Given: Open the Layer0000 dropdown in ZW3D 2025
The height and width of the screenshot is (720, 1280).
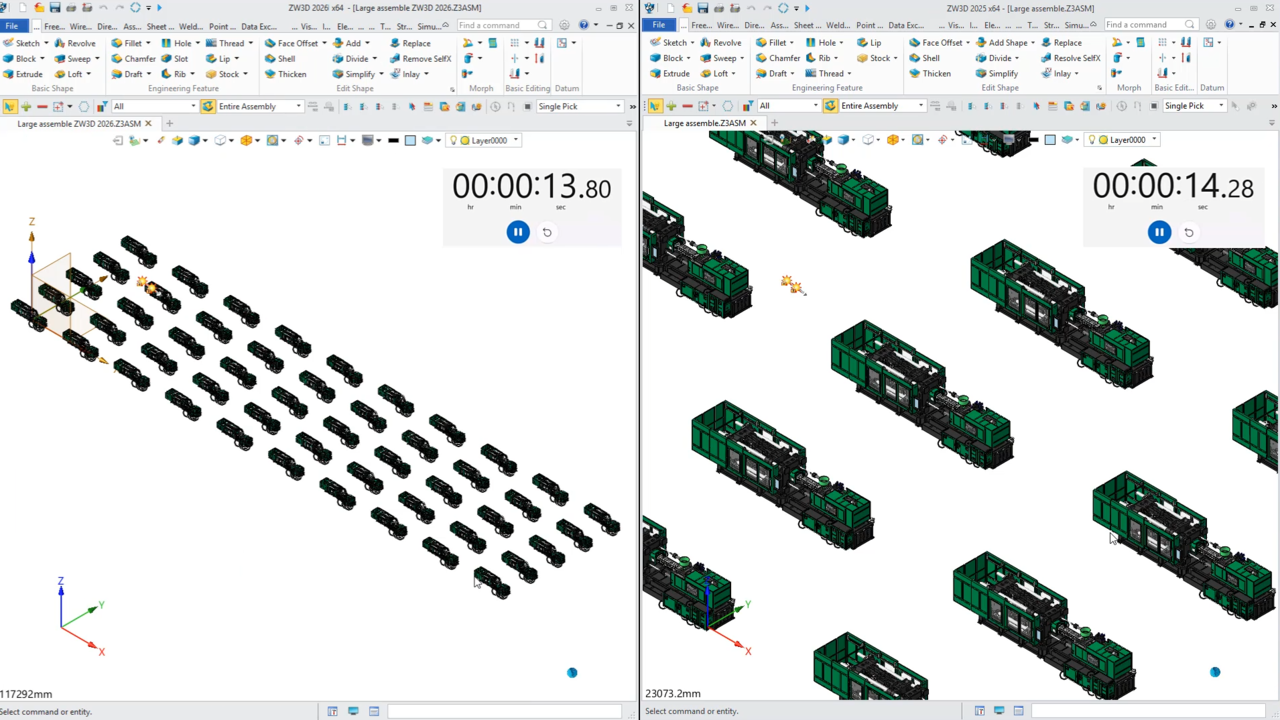Looking at the screenshot, I should point(1154,140).
